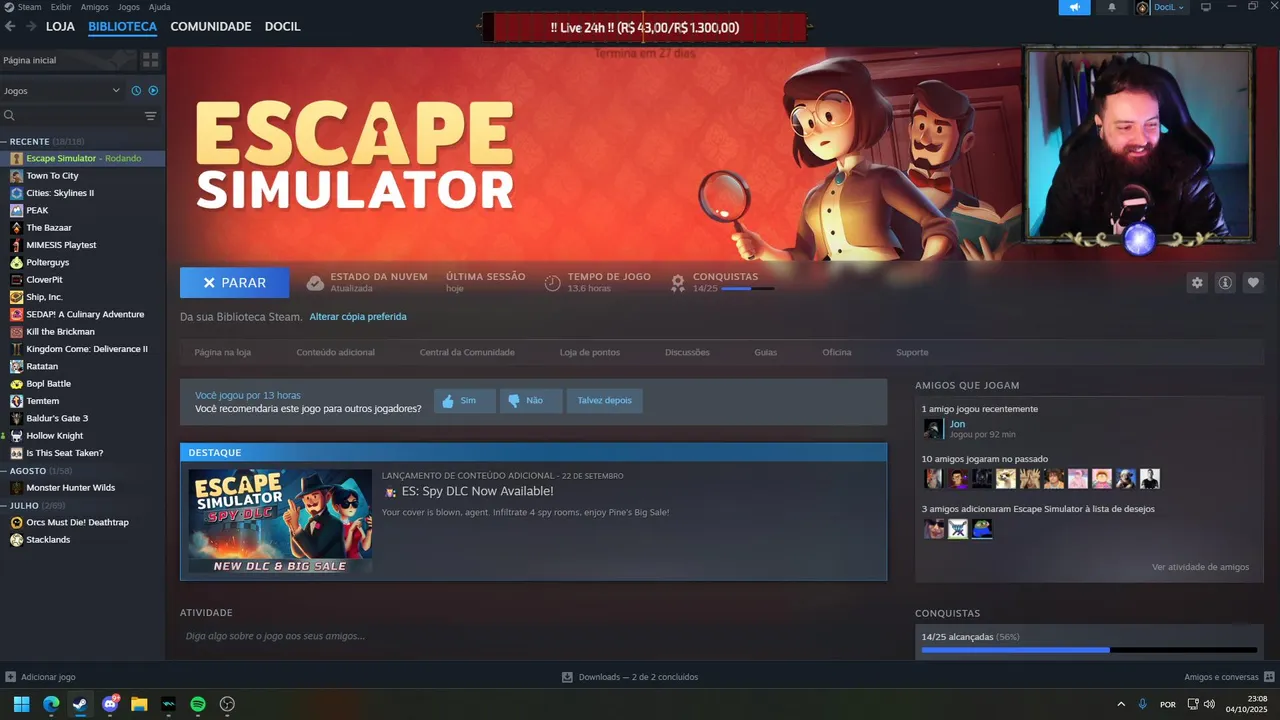The image size is (1280, 720).
Task: Open Spy DLC news thumbnail
Action: point(280,521)
